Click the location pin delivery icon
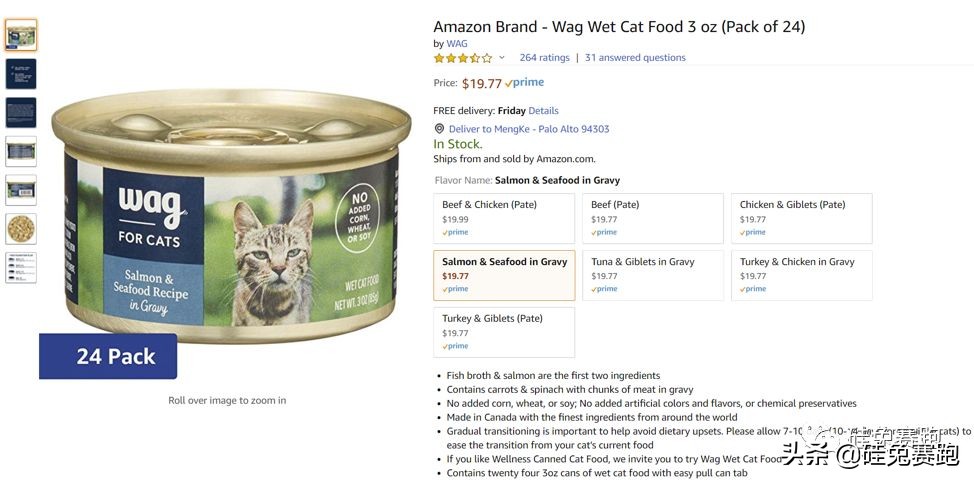Viewport: 974px width, 481px height. point(439,129)
